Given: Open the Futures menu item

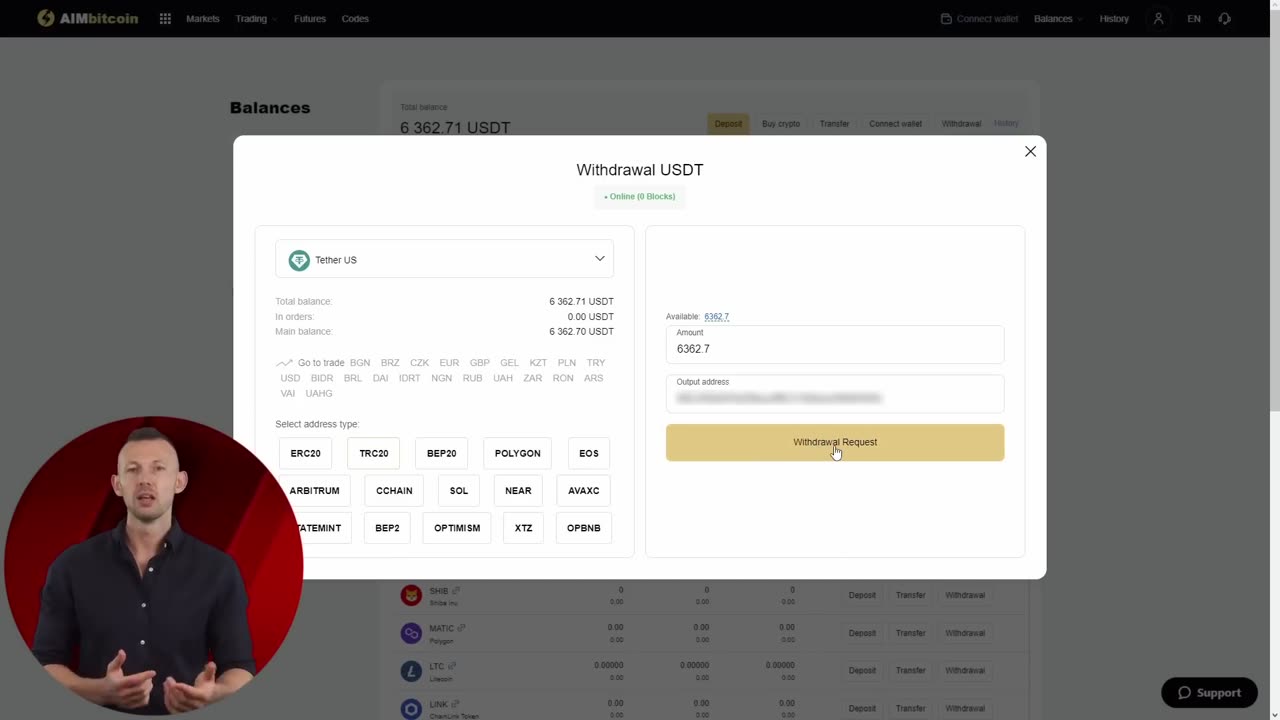Looking at the screenshot, I should 310,18.
